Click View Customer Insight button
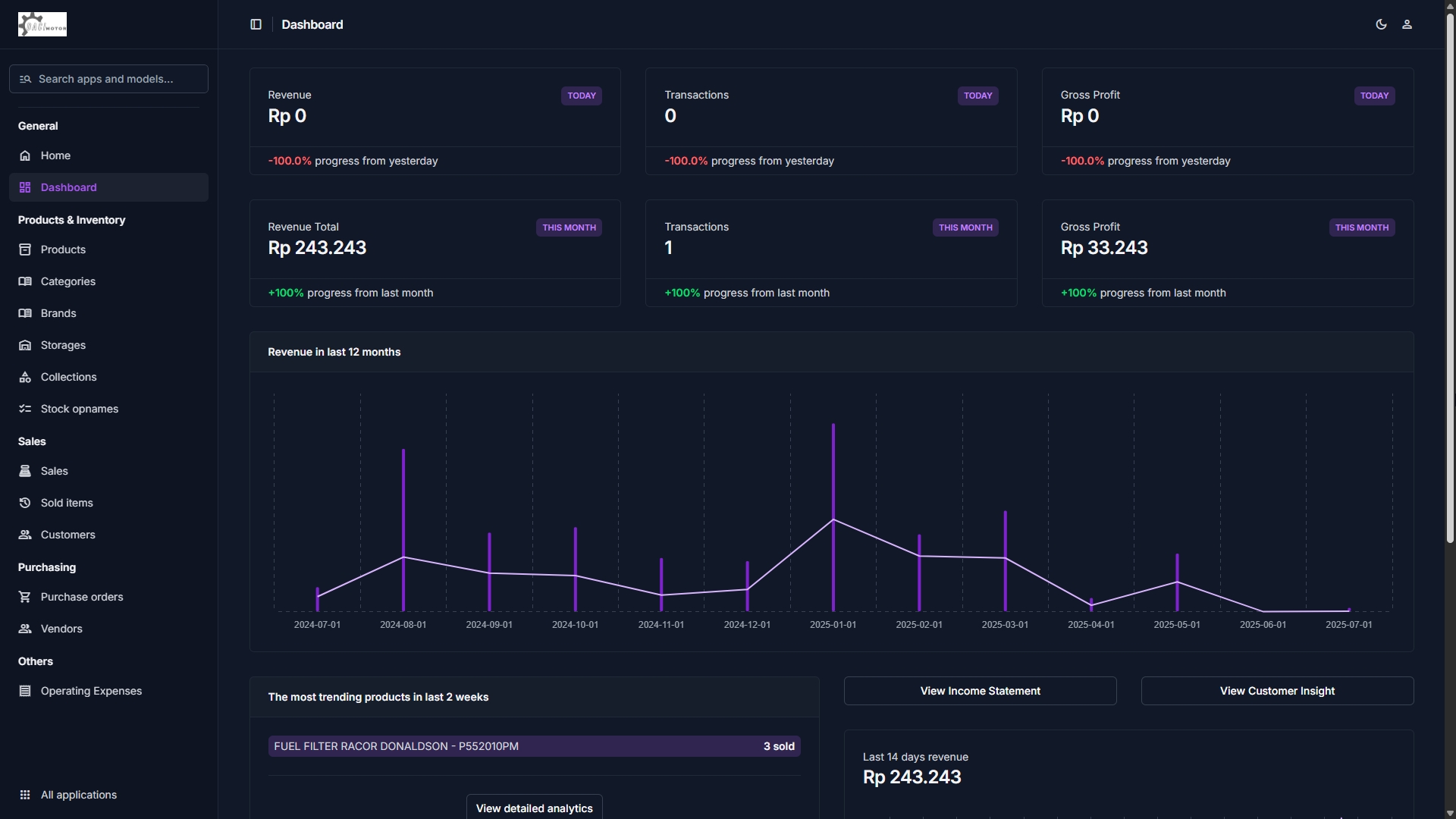Screen dimensions: 1456x819 coord(1277,691)
